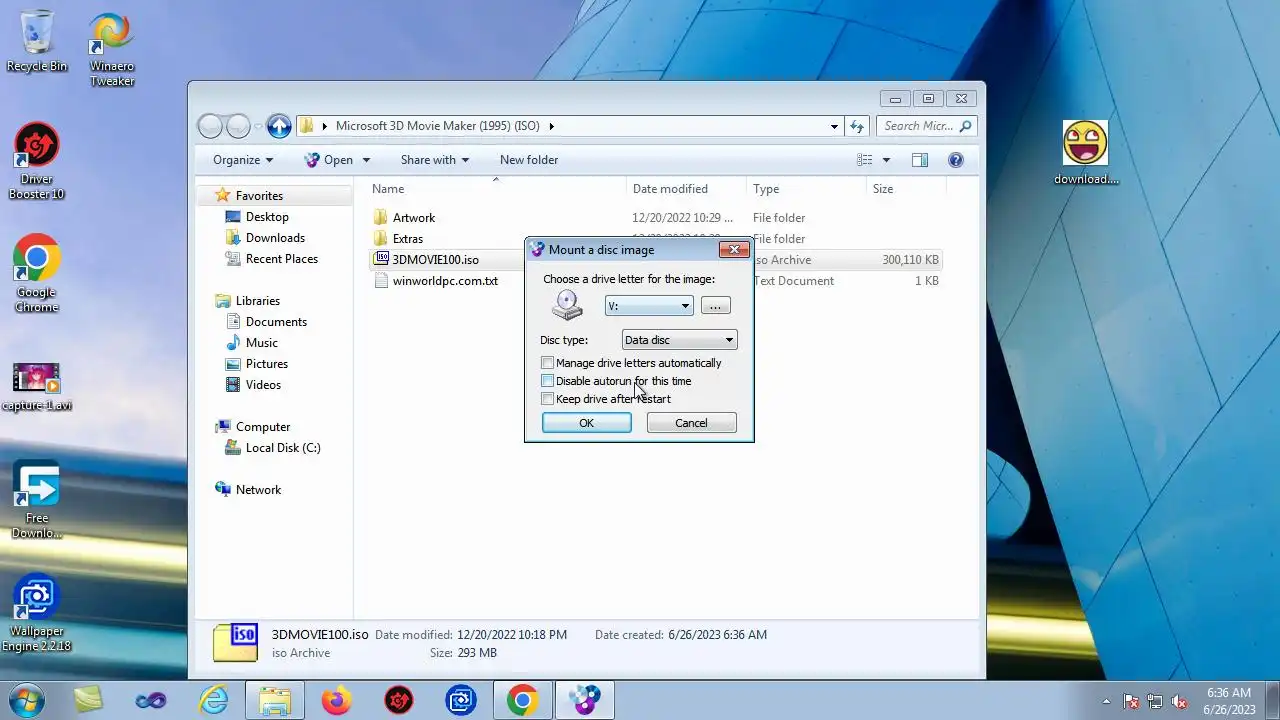Launch Winaero Tweaker from desktop
This screenshot has width=1280, height=720.
click(x=111, y=48)
